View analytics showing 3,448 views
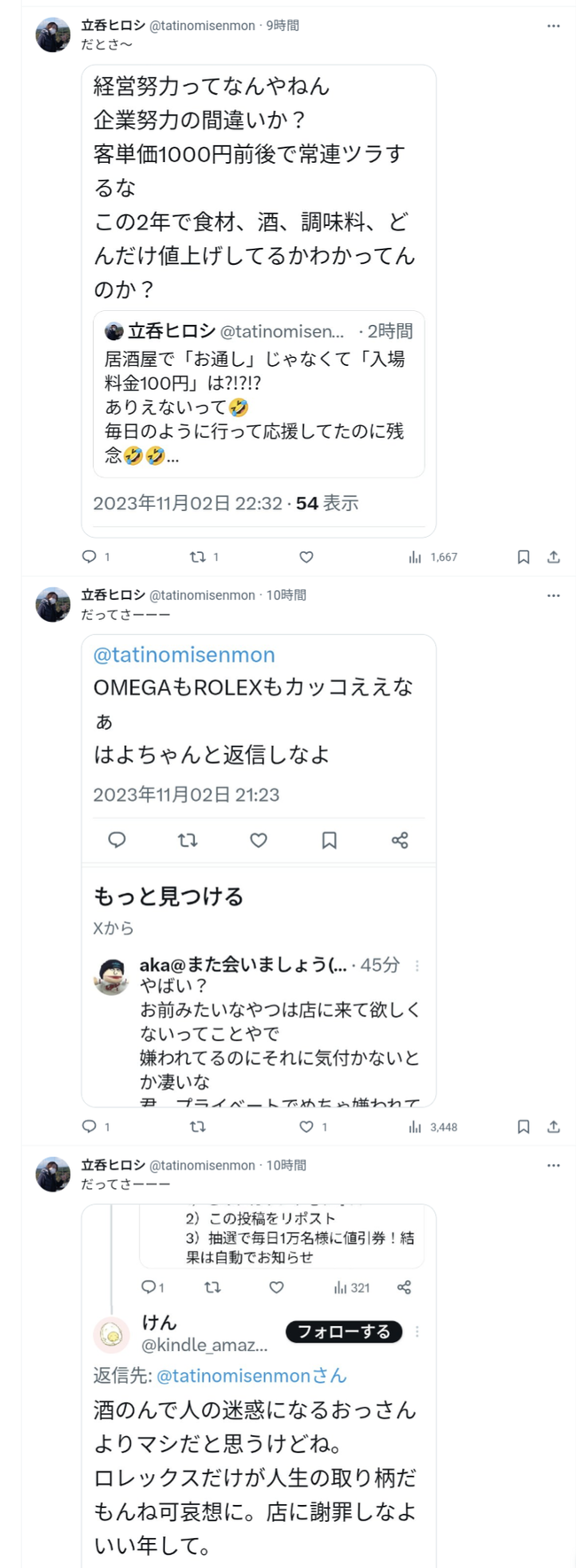Viewport: 576px width, 1568px height. [432, 1127]
